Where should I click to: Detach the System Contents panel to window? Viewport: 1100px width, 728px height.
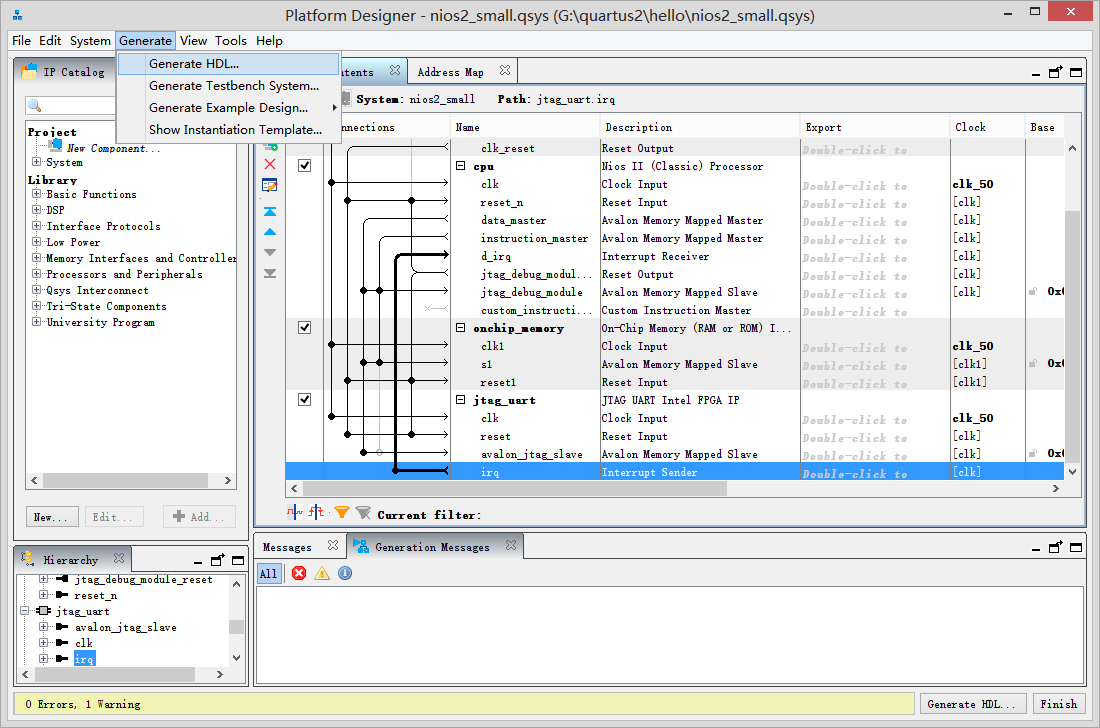point(1056,72)
